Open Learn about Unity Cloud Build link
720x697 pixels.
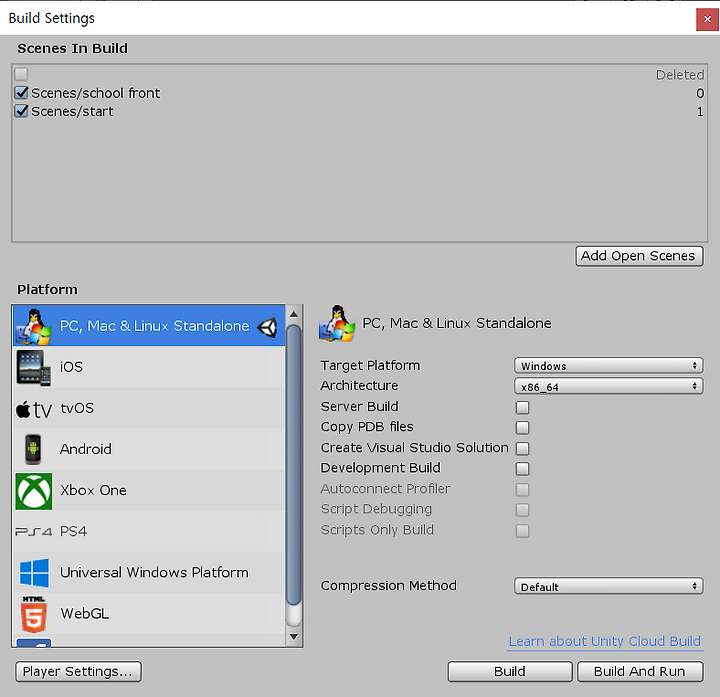coord(605,641)
